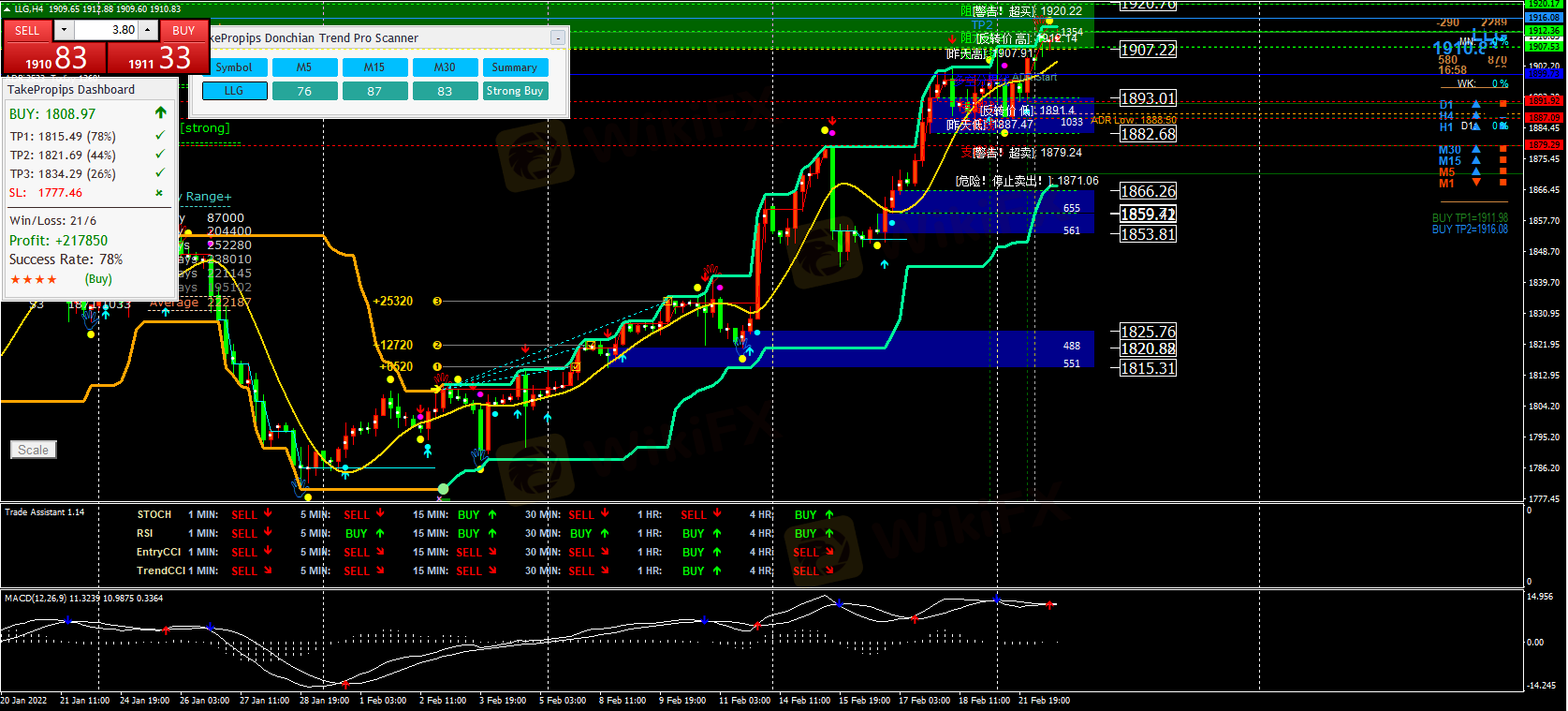This screenshot has width=1568, height=711.
Task: Click the TP1 green checkmark
Action: click(160, 136)
